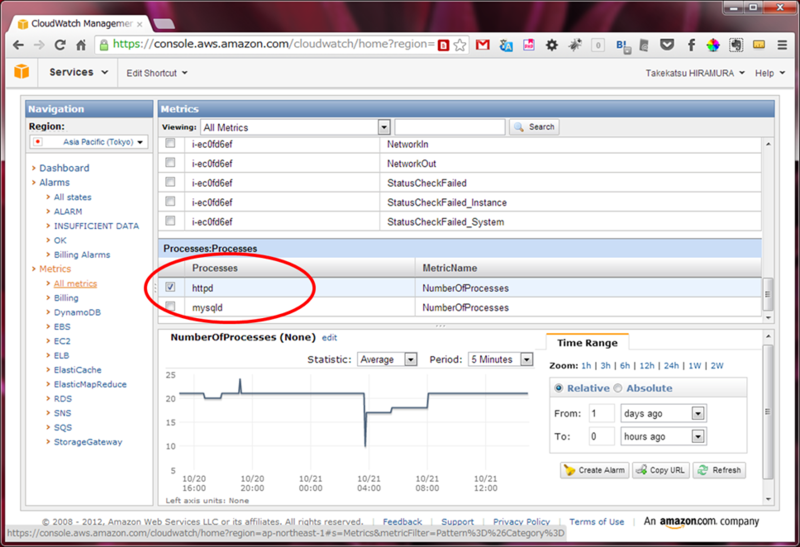Open the Feedback link in footer
Screen dimensions: 800x547
[402, 521]
